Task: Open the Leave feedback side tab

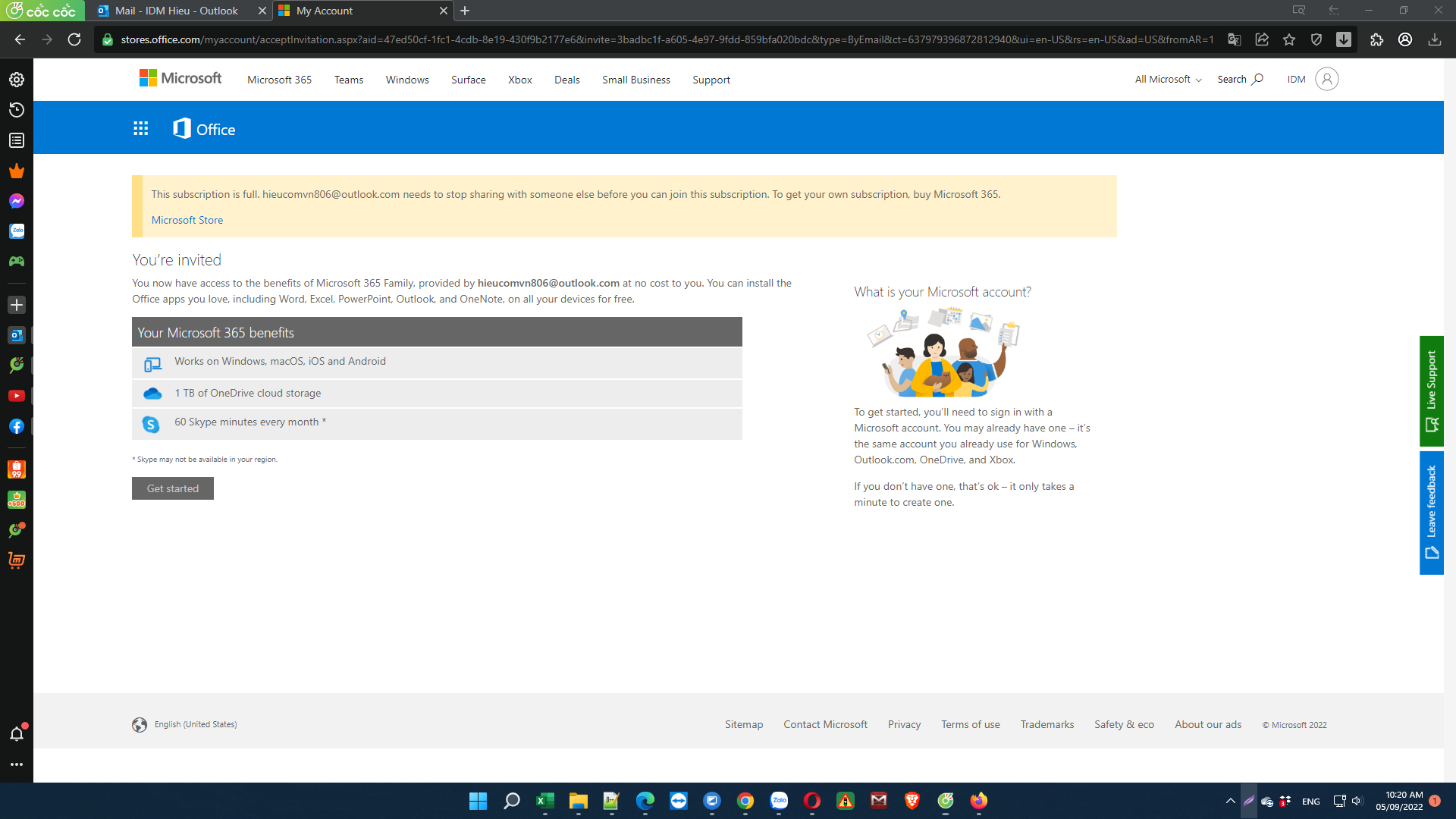Action: pos(1432,513)
